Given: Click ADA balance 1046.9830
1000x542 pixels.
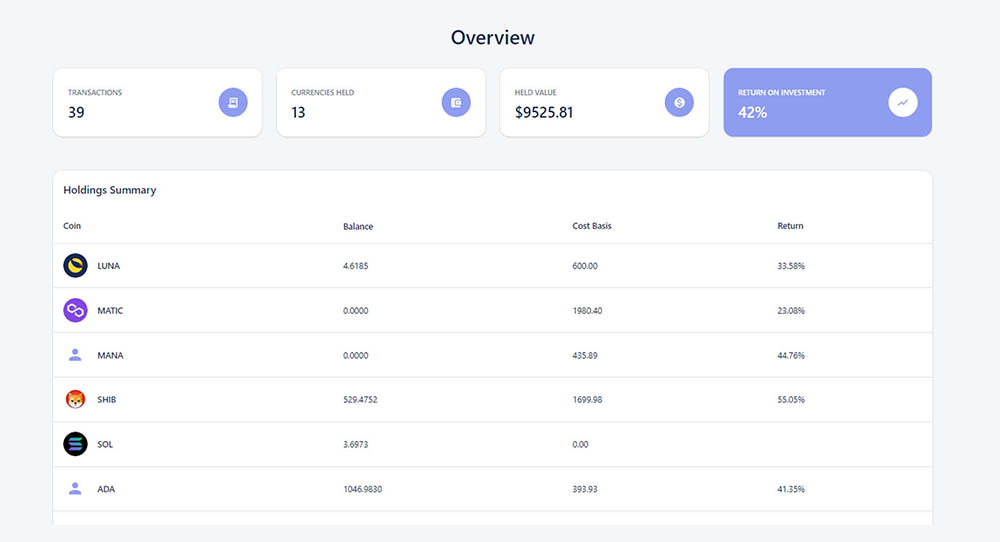Looking at the screenshot, I should tap(362, 489).
